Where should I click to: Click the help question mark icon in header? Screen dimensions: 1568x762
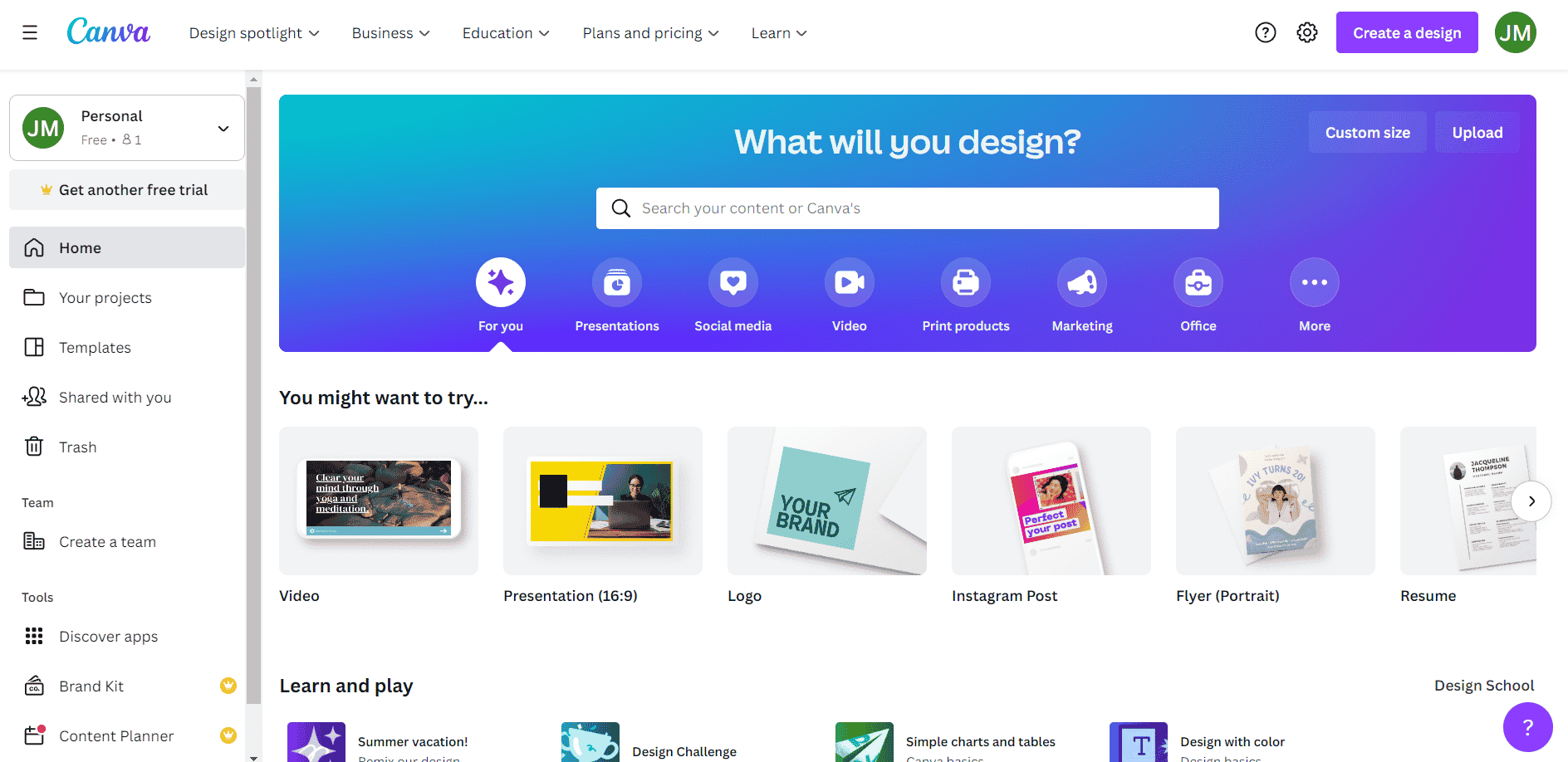click(x=1265, y=32)
